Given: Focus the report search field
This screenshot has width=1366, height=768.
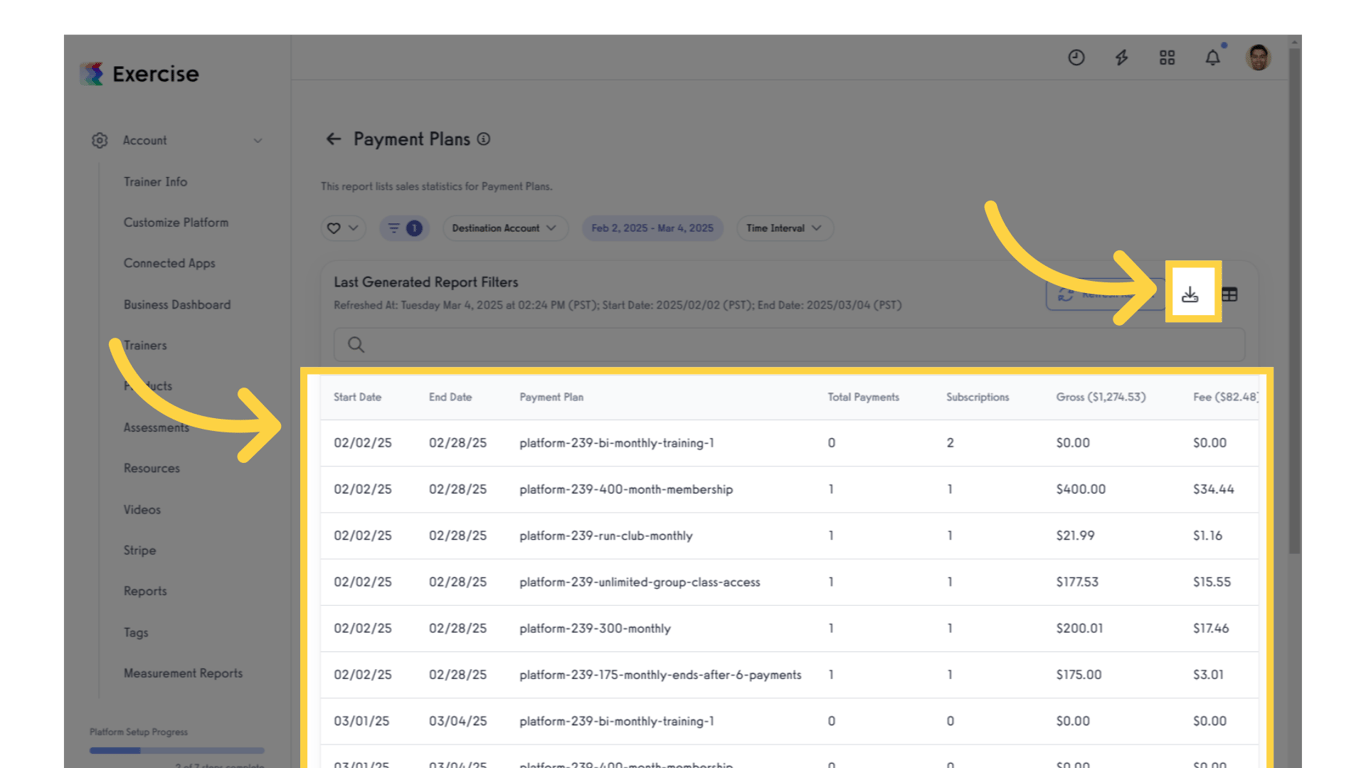Looking at the screenshot, I should (x=789, y=345).
